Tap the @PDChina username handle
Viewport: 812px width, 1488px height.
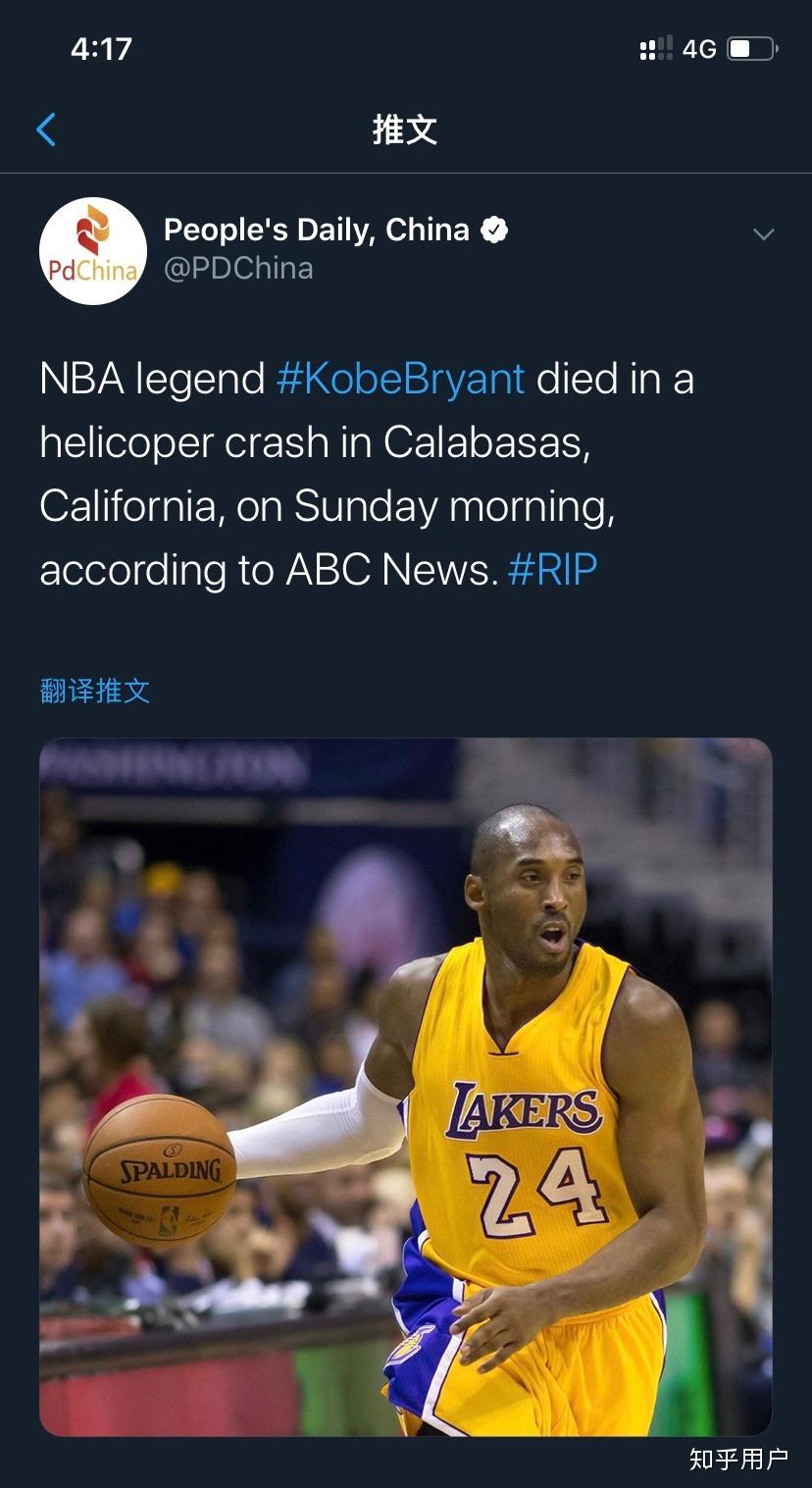point(238,268)
